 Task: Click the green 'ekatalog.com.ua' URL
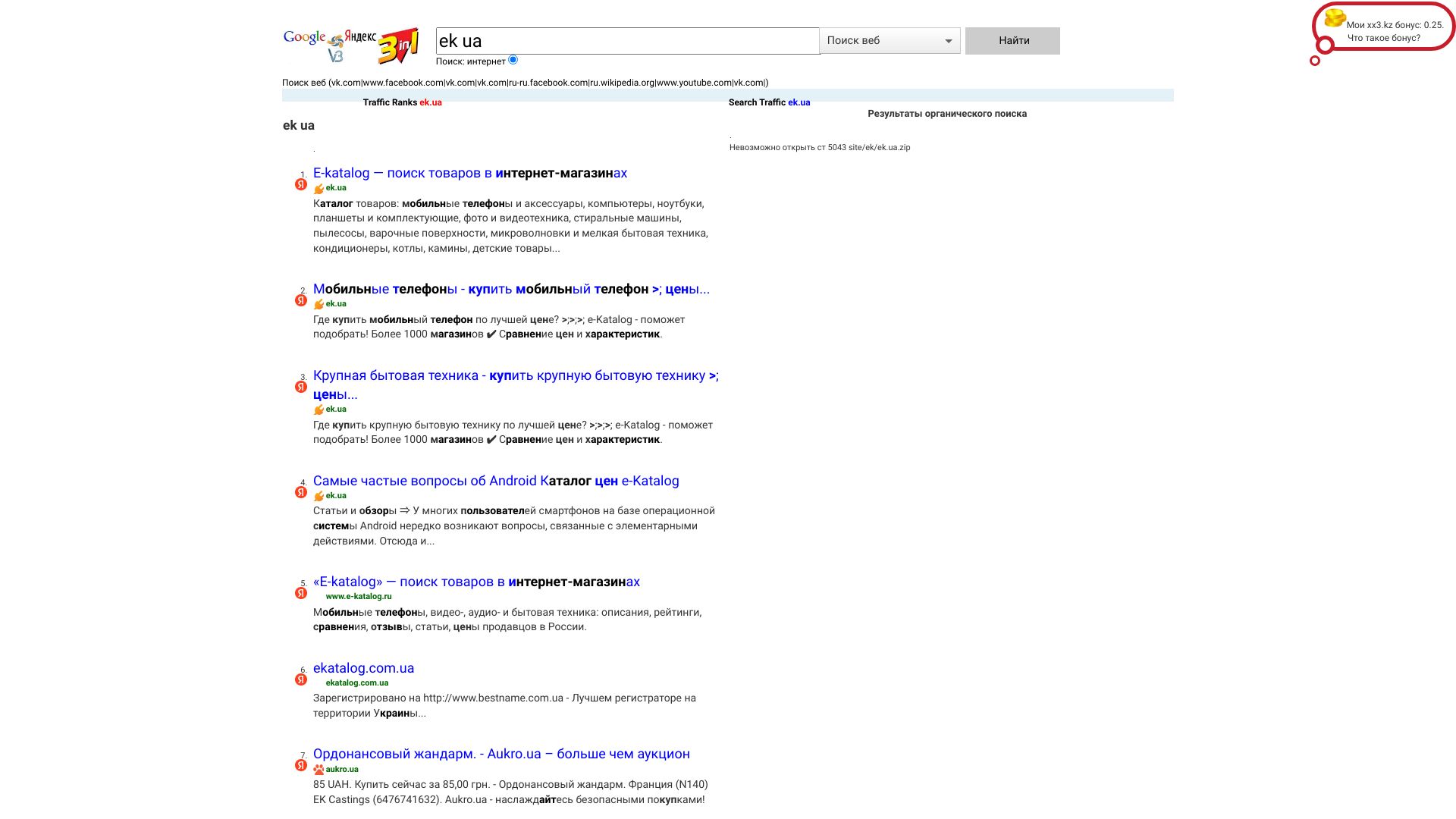point(357,682)
